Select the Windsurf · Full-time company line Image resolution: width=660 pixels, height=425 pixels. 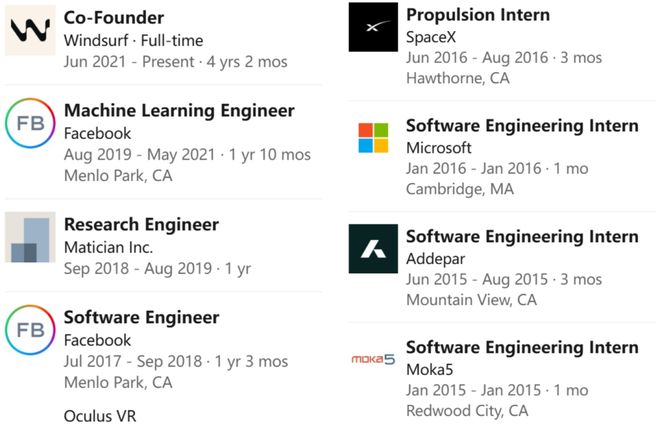[x=133, y=40]
